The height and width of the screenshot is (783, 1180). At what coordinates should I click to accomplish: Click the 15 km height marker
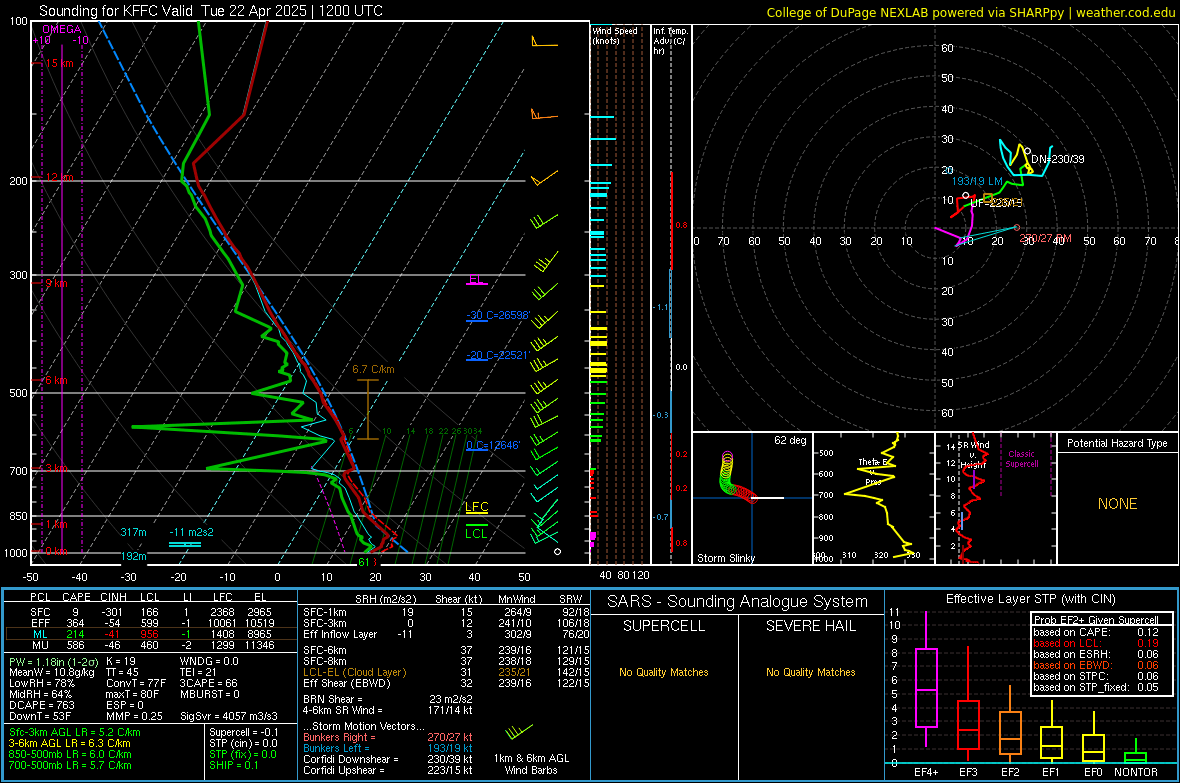(59, 63)
